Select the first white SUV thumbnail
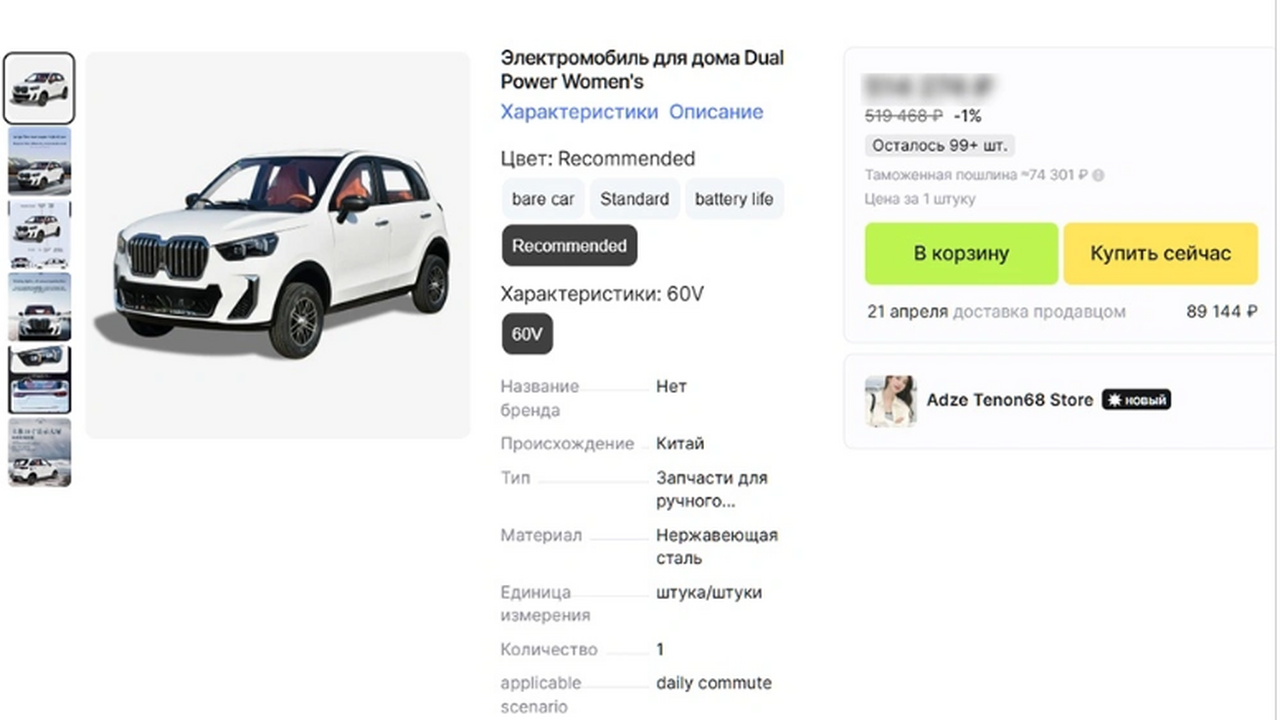1280x720 pixels. pyautogui.click(x=38, y=87)
